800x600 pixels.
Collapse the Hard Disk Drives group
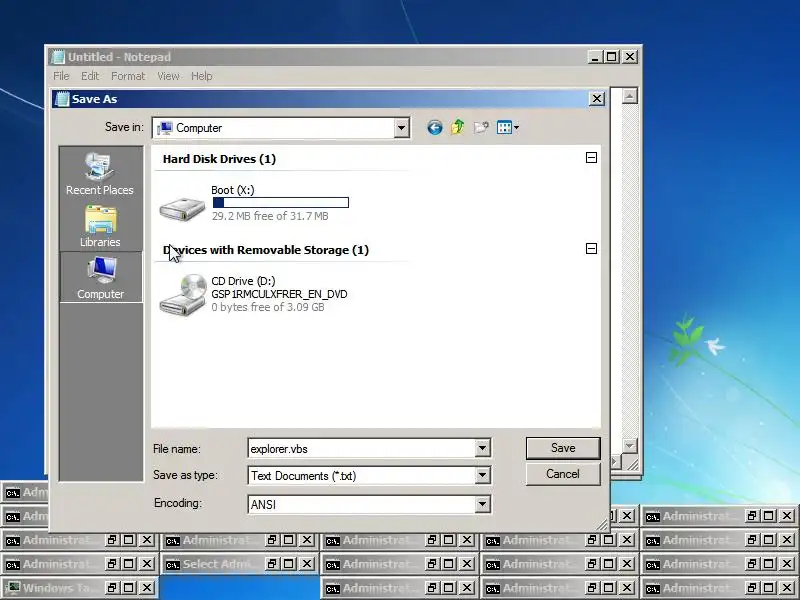click(591, 158)
